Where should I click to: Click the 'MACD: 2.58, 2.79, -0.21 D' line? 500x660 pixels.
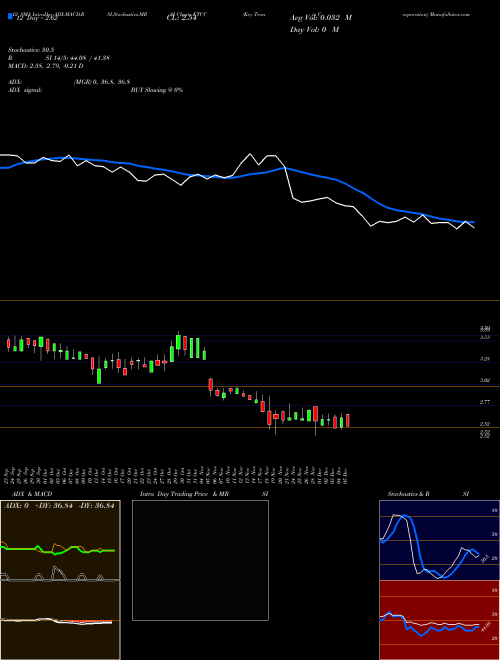(45, 66)
